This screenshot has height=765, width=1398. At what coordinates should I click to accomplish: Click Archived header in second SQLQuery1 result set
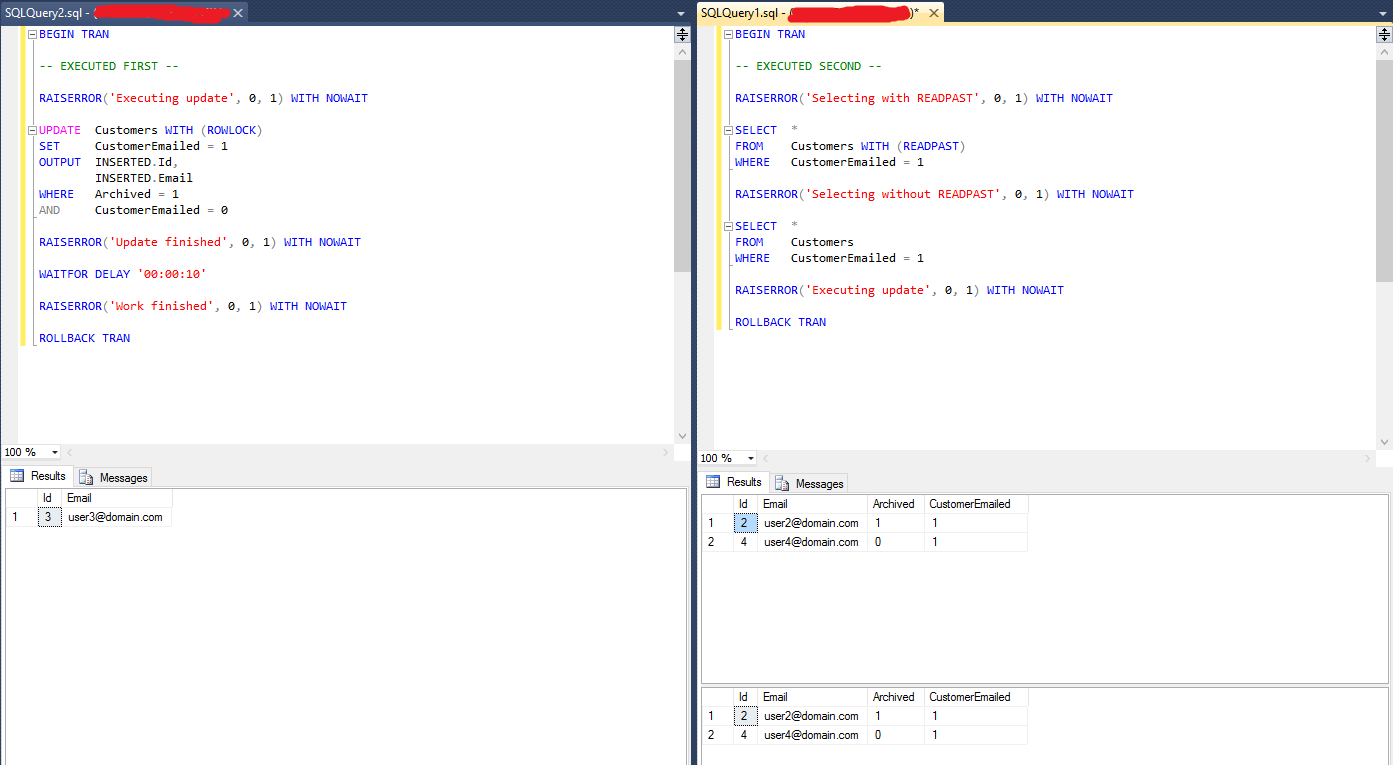coord(895,697)
